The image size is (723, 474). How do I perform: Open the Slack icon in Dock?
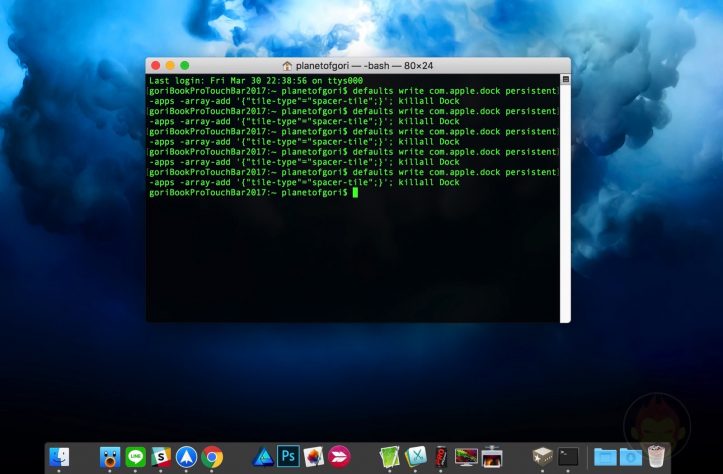161,457
